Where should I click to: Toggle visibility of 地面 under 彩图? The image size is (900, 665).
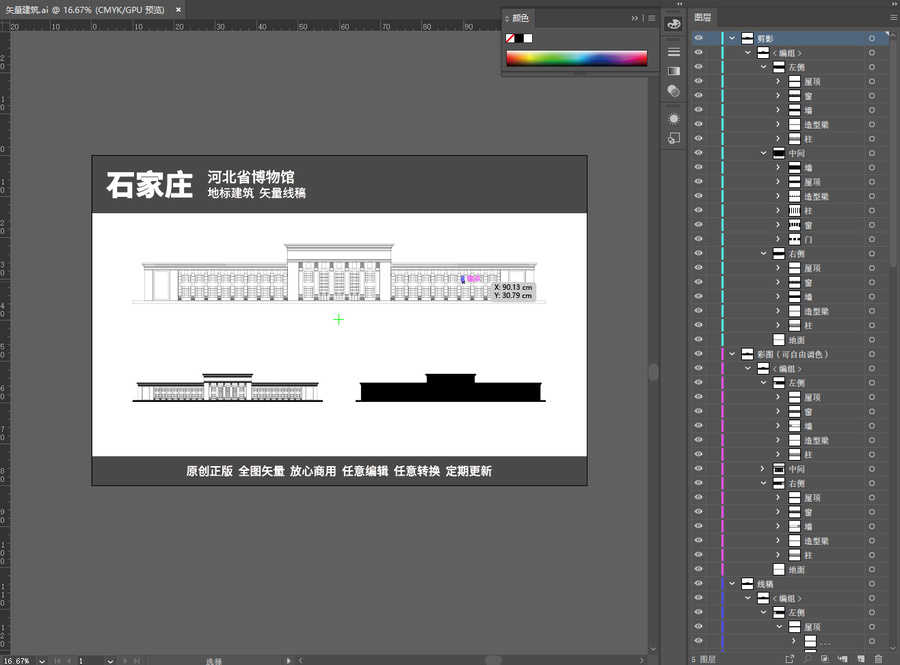(x=699, y=569)
